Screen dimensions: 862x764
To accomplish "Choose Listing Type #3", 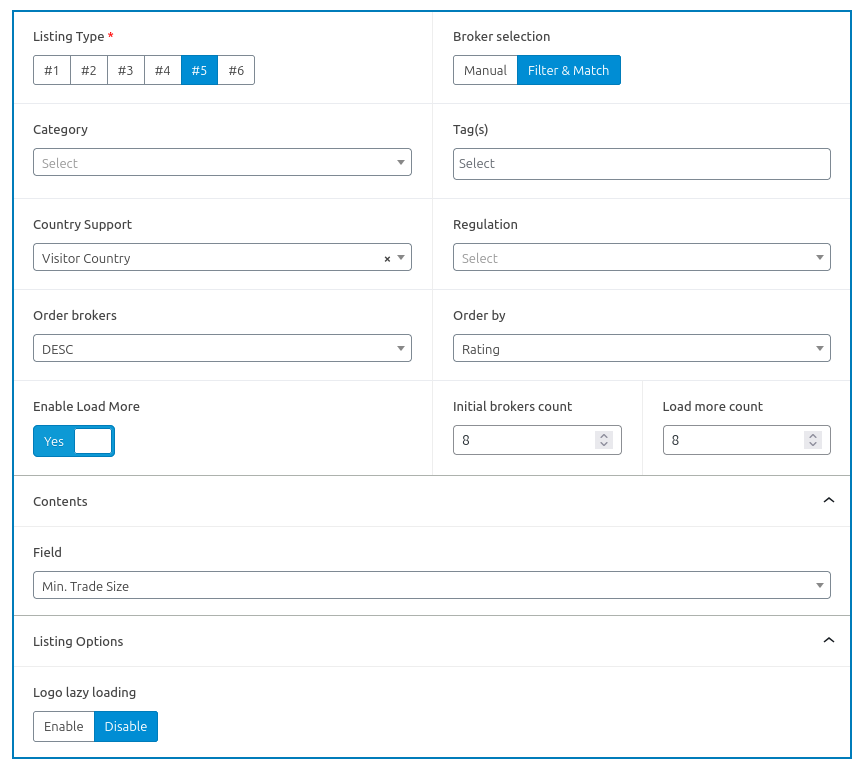I will (125, 70).
